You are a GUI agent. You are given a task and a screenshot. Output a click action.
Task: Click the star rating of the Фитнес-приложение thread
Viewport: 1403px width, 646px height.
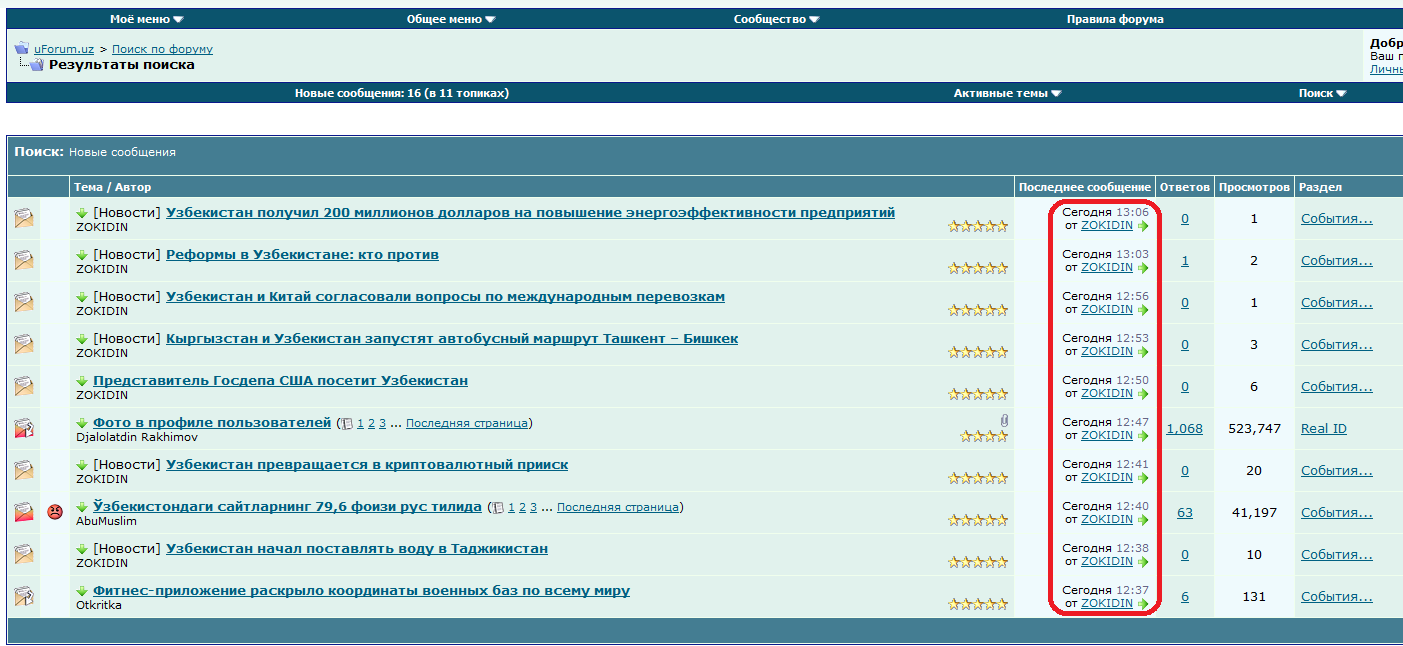(x=977, y=604)
